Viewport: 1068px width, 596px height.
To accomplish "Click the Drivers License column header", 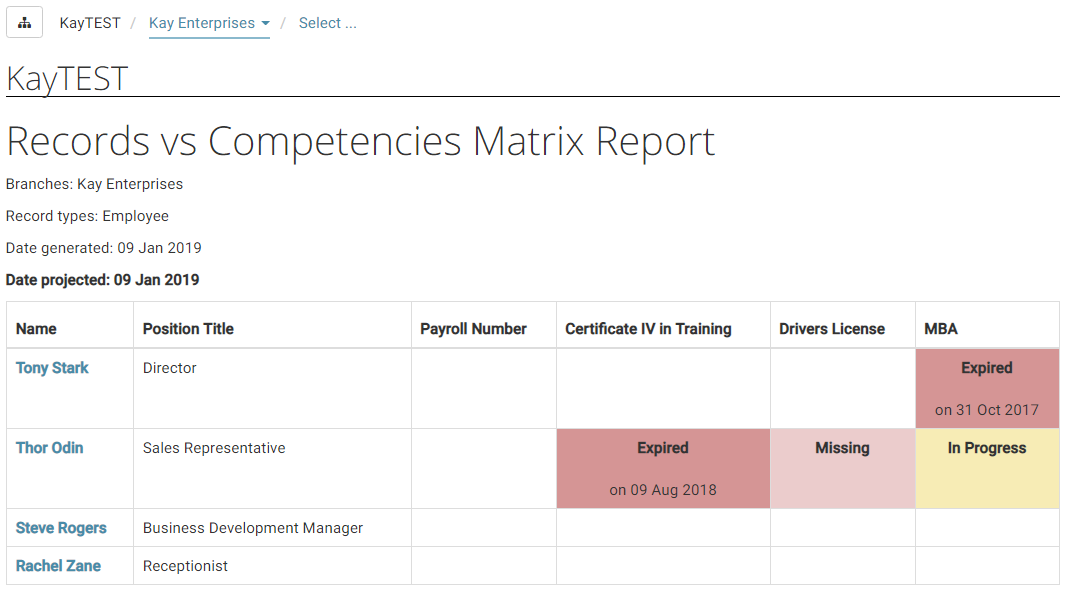I will coord(832,329).
